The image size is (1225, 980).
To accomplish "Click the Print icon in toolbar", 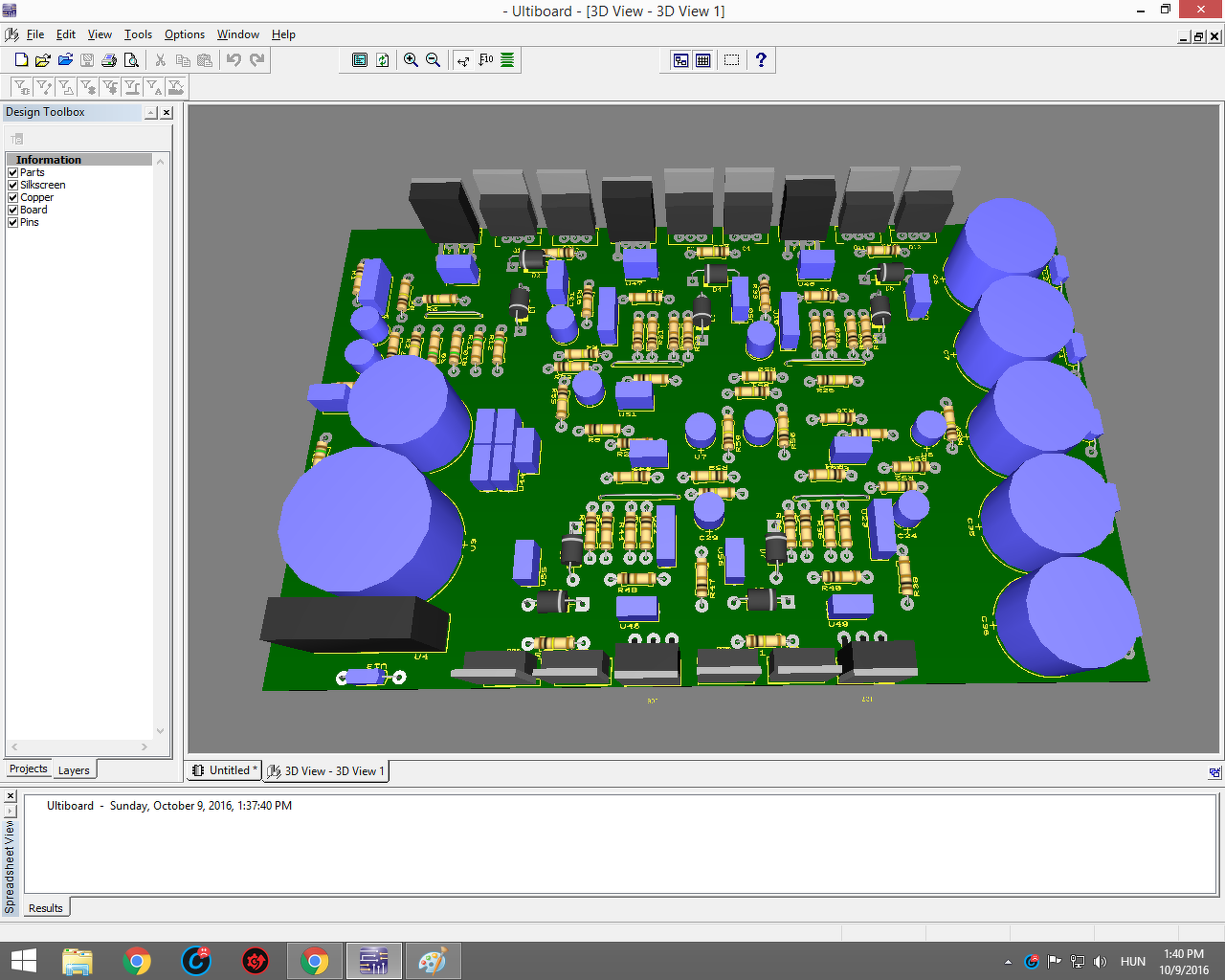I will tap(109, 60).
